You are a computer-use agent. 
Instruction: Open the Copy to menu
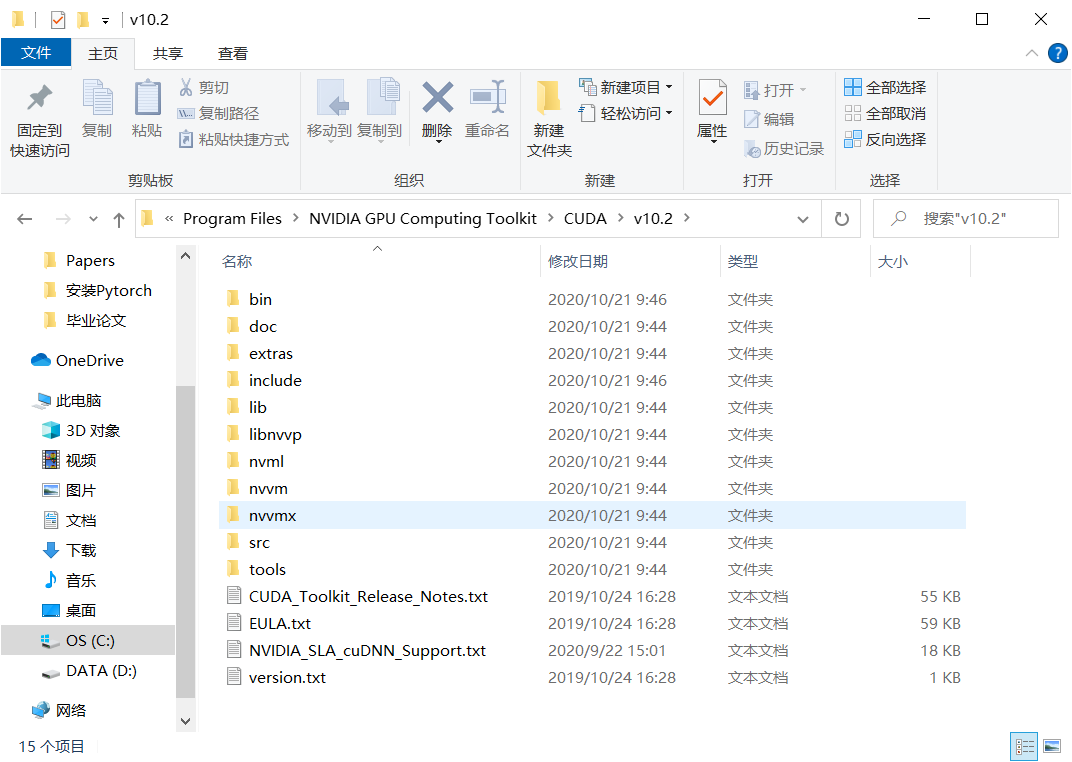(x=379, y=109)
